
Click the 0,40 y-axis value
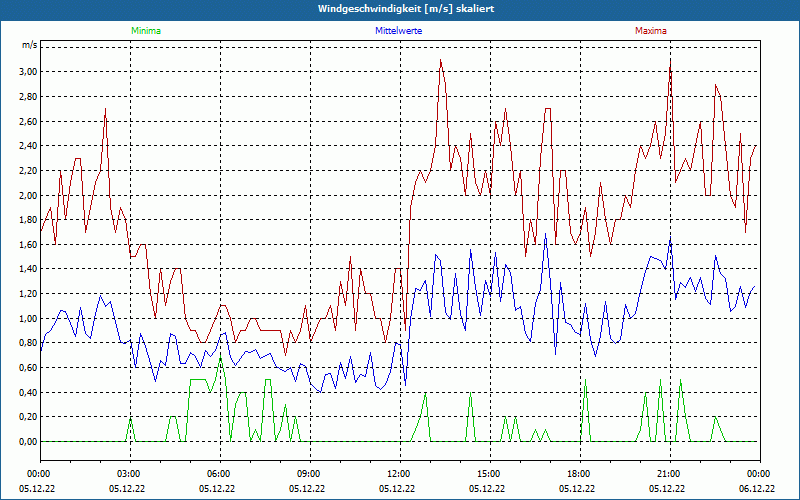pyautogui.click(x=29, y=392)
